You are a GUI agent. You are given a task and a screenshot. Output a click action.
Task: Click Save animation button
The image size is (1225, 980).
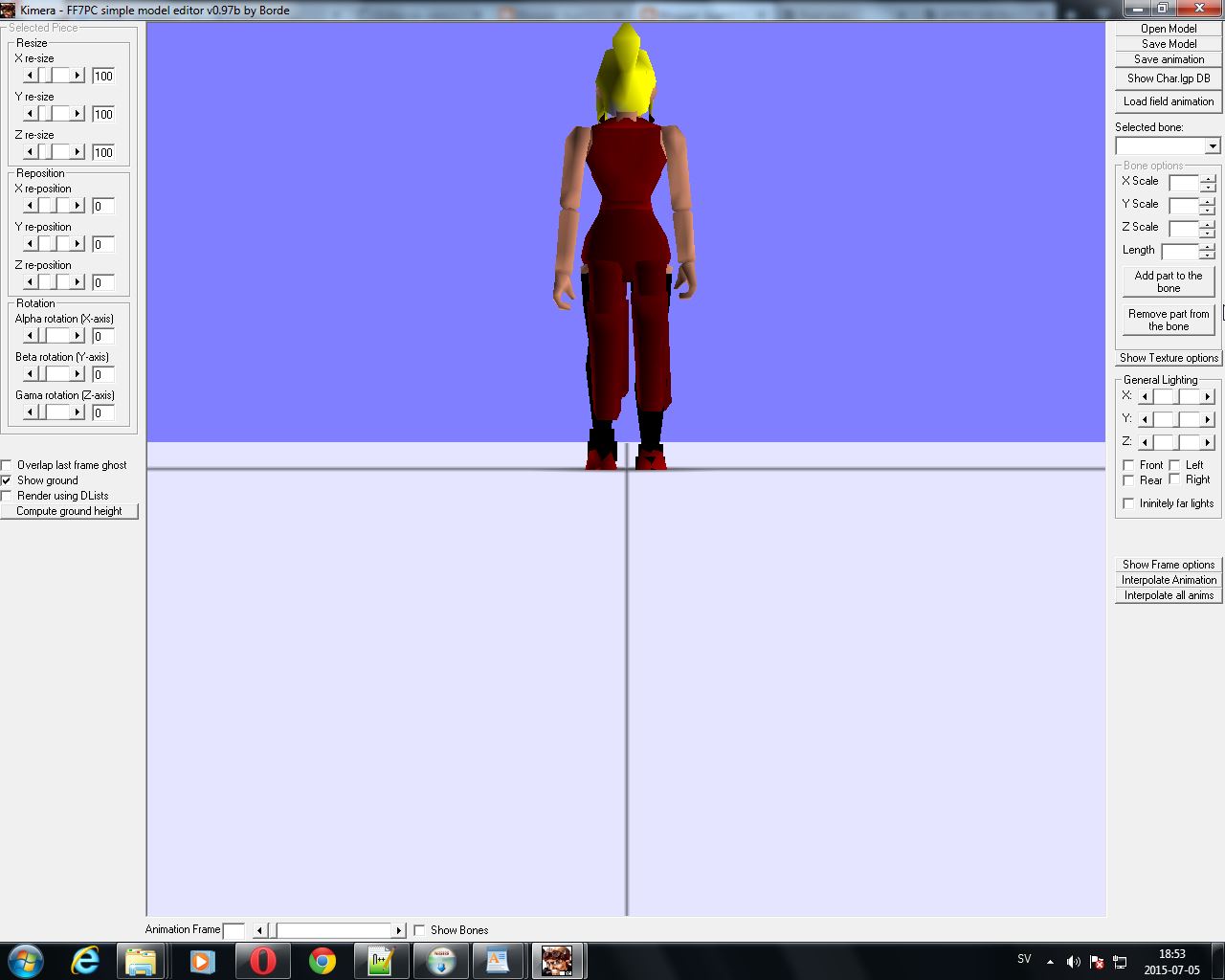click(1169, 59)
